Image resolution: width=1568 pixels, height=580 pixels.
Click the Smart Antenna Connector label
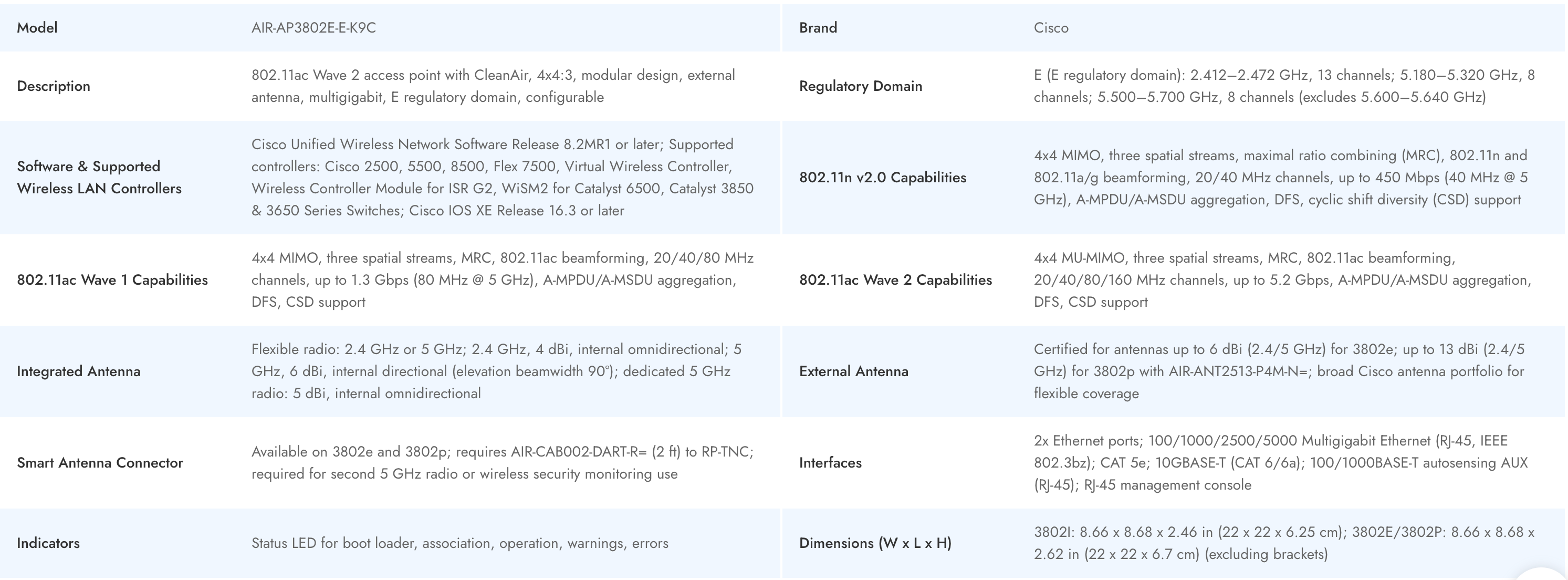(x=100, y=462)
